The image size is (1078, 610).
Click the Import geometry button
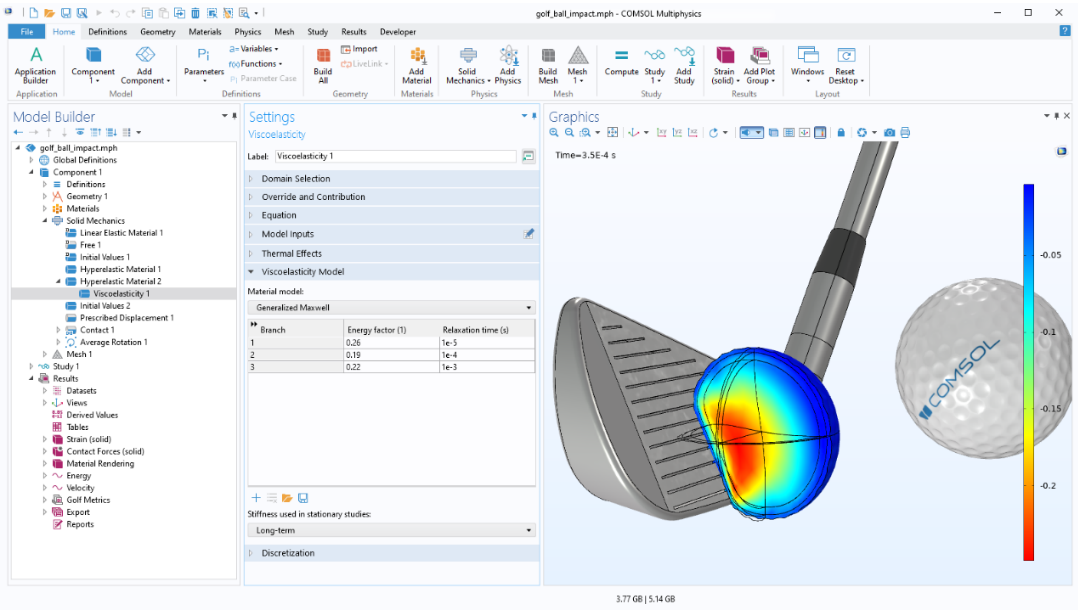click(359, 49)
